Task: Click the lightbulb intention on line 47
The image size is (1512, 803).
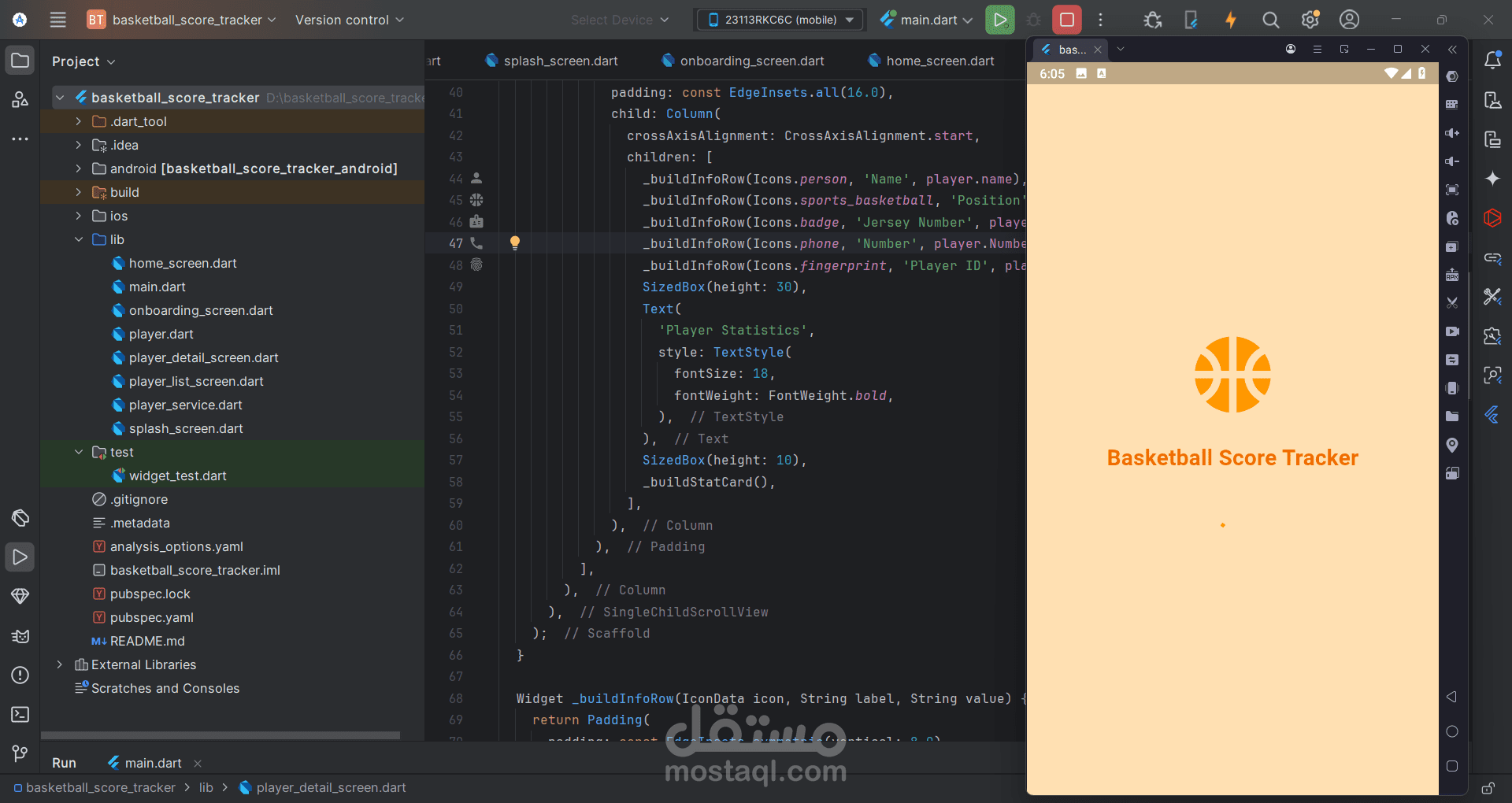Action: click(515, 243)
